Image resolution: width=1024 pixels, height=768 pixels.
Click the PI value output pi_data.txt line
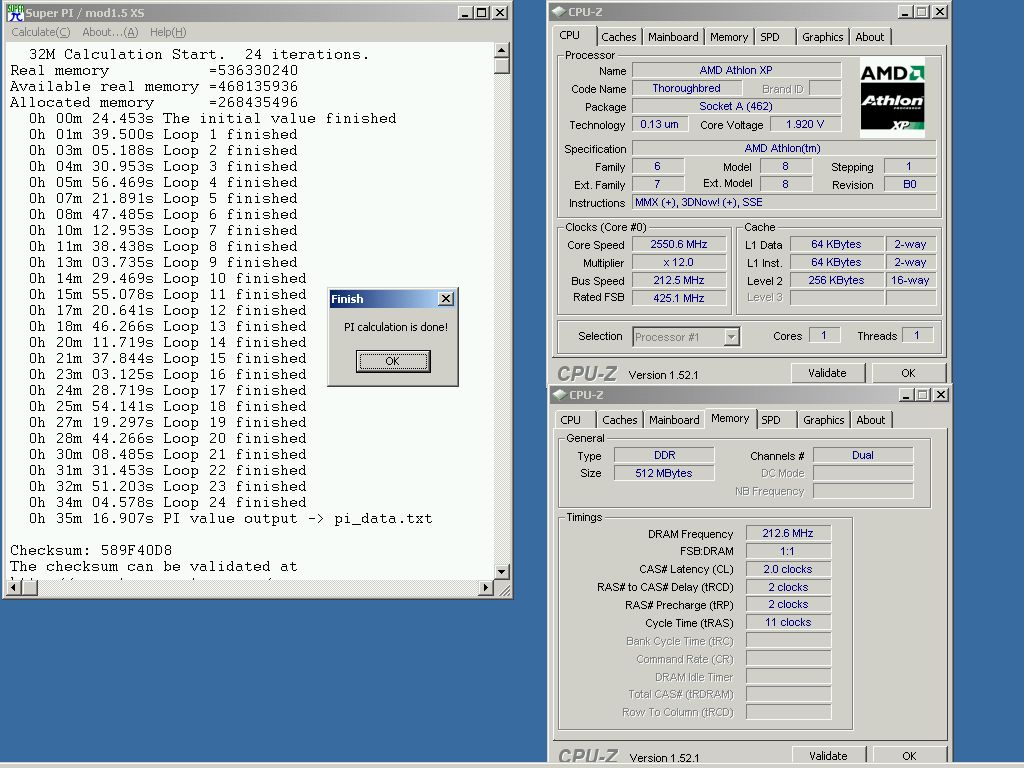[x=231, y=519]
